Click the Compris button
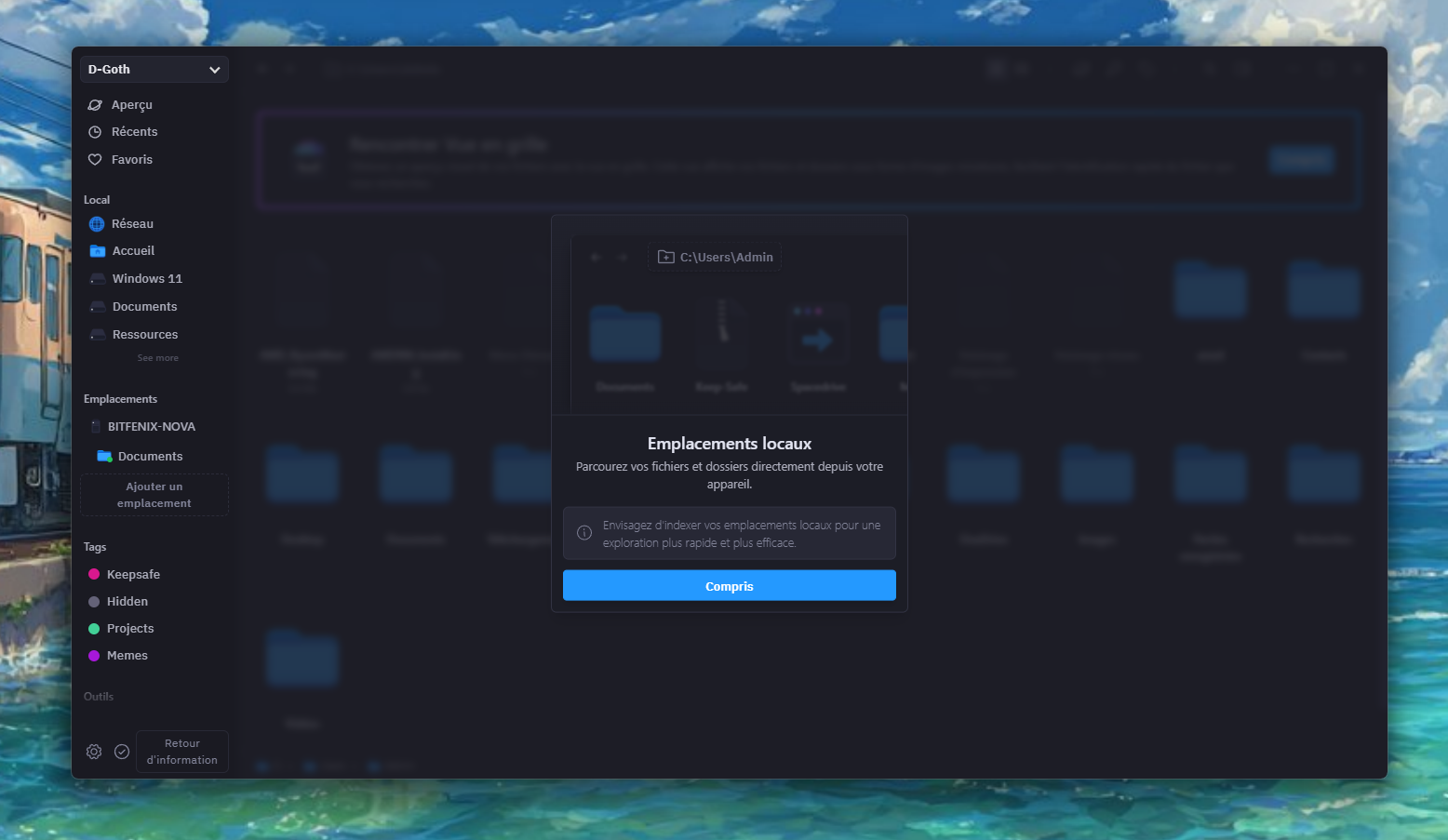 [729, 586]
